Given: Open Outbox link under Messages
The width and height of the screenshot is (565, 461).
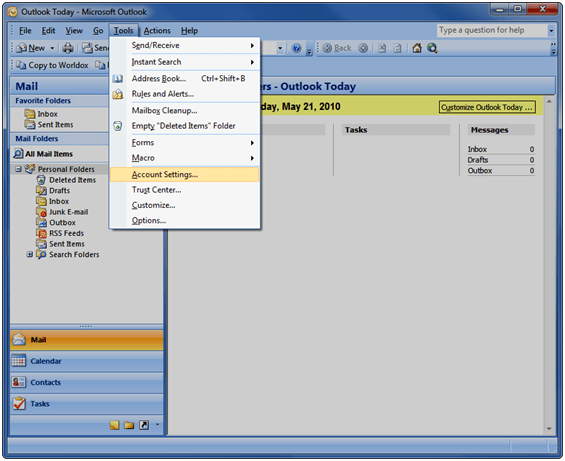Looking at the screenshot, I should (x=480, y=170).
